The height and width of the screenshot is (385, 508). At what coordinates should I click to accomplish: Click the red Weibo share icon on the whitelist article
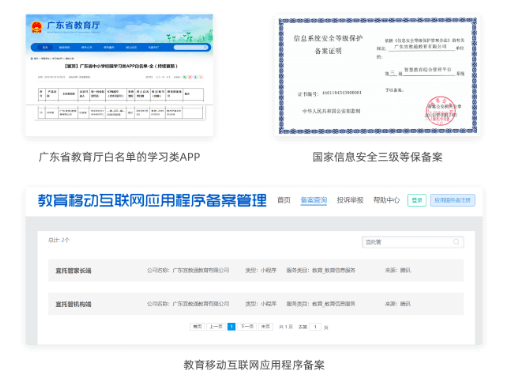[x=190, y=77]
